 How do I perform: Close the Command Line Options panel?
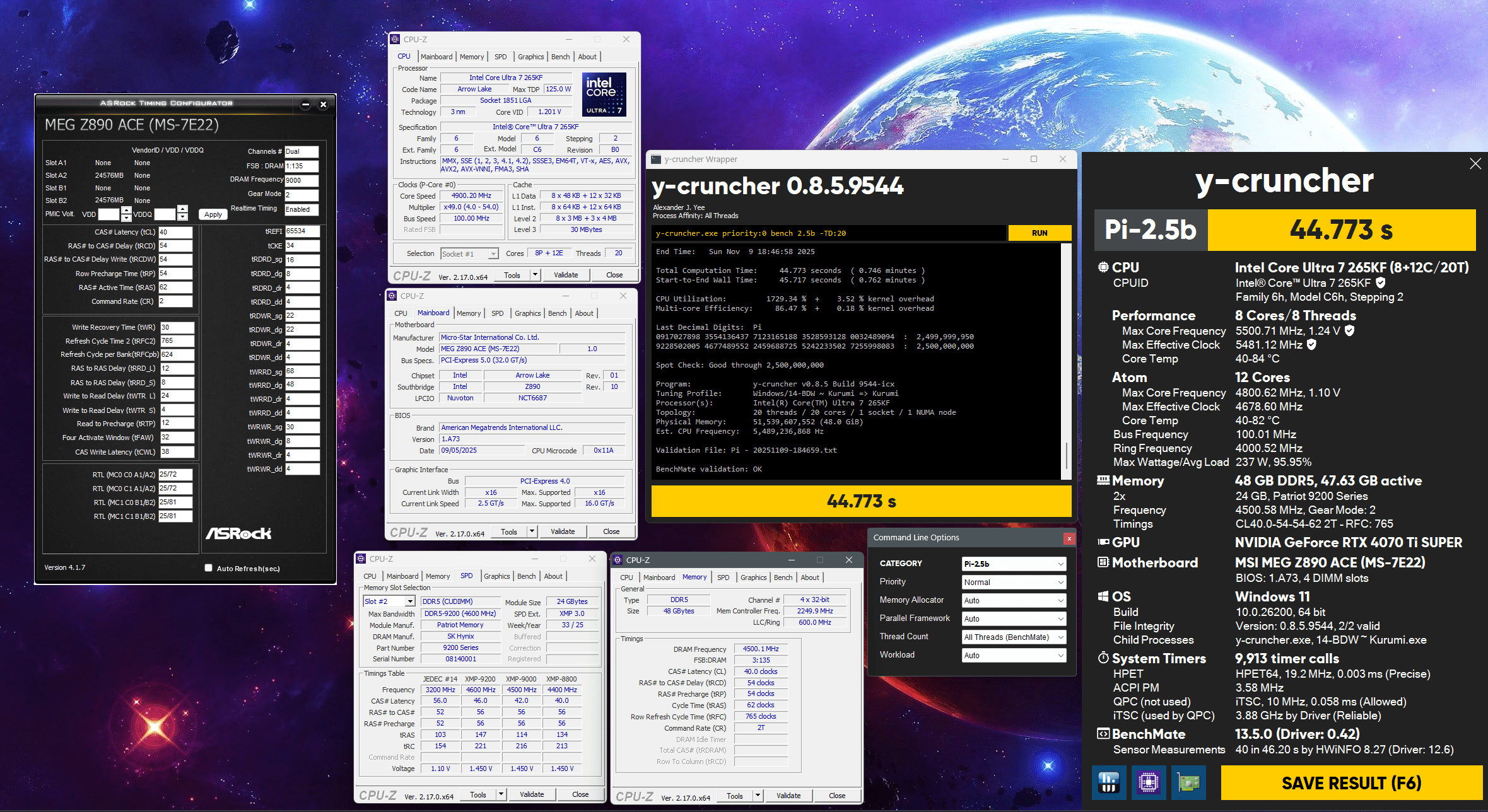point(1069,538)
